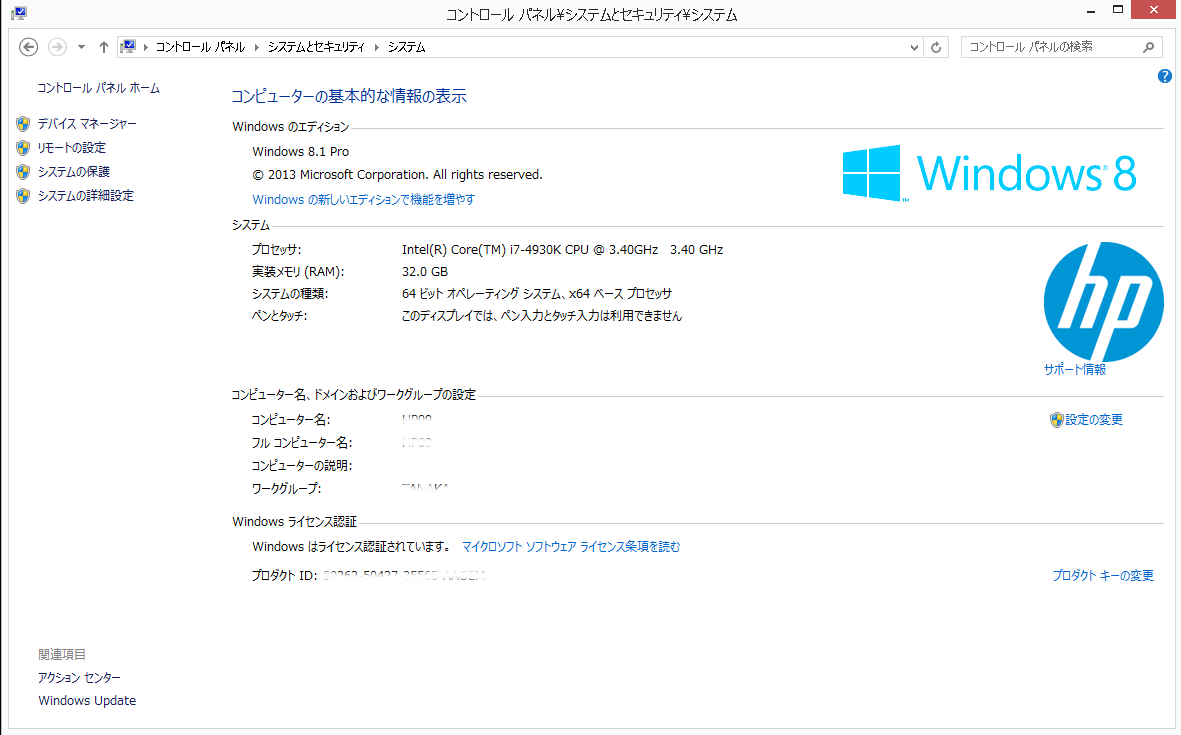
Task: Open コントロール パネル ホーム
Action: (99, 88)
